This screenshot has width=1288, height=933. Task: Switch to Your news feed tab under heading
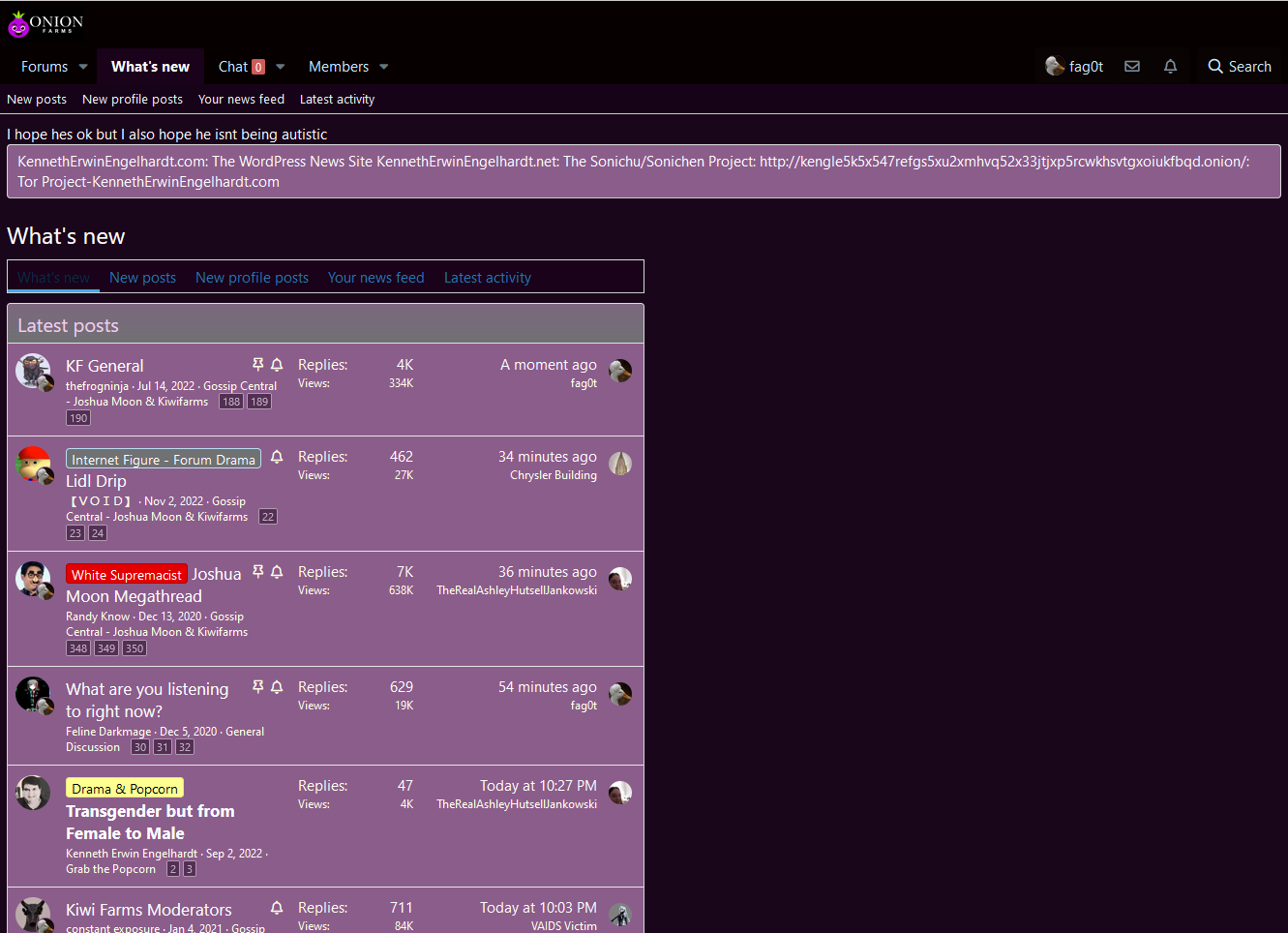[375, 278]
